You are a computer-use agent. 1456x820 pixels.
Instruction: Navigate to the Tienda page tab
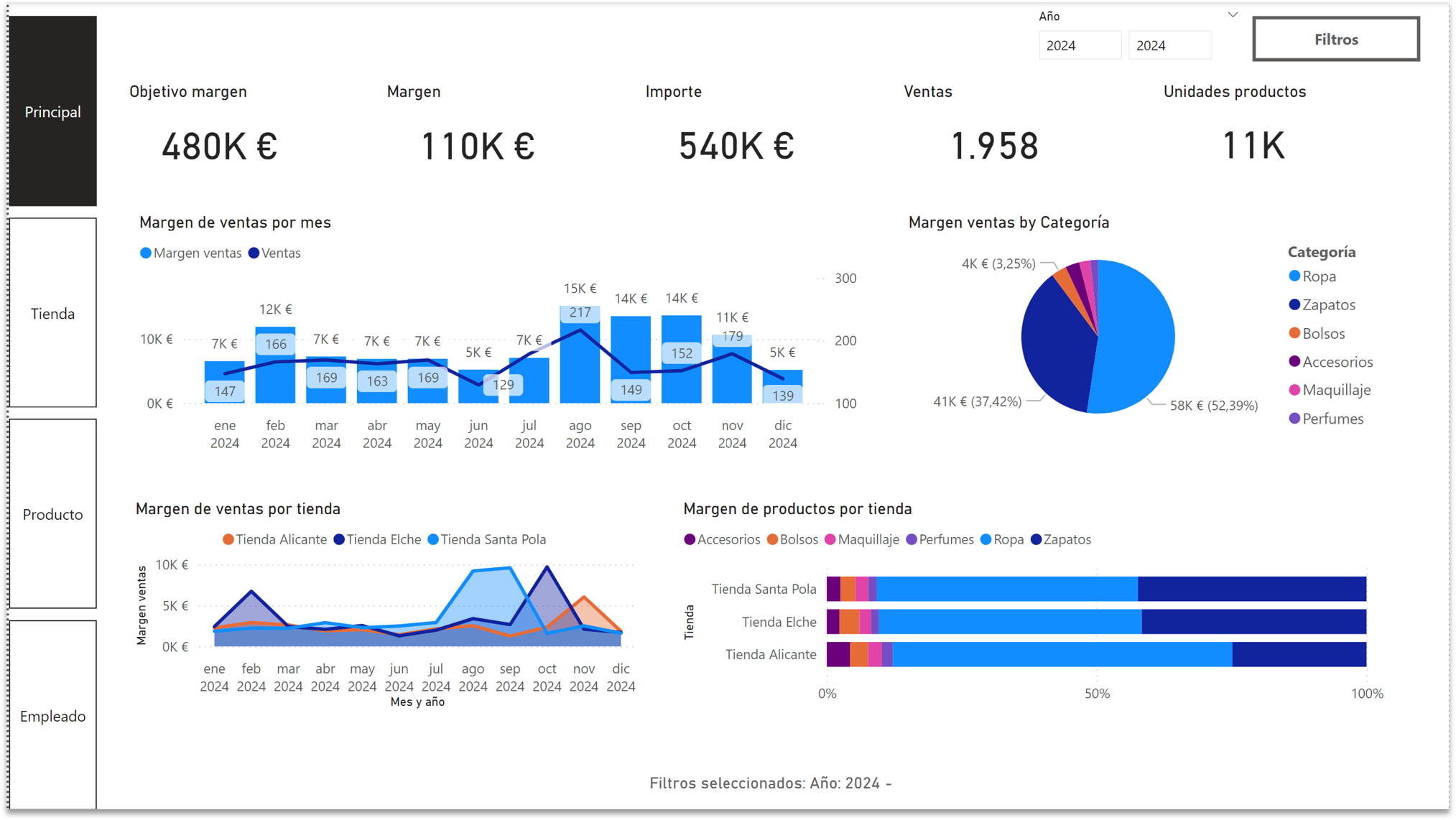coord(52,313)
